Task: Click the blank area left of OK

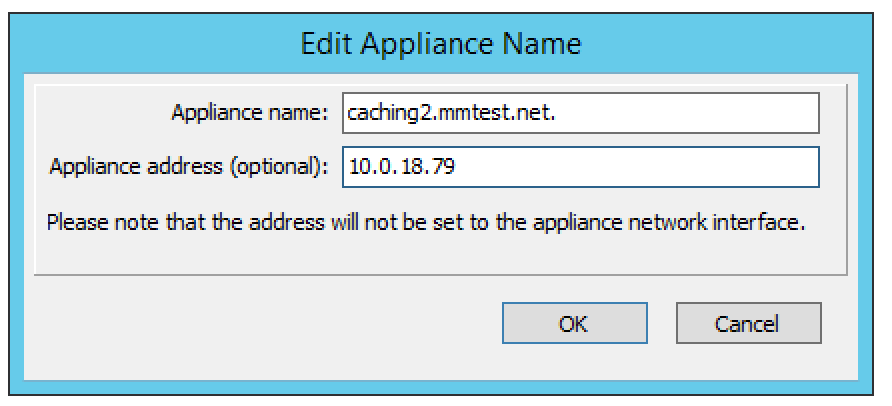Action: click(x=270, y=323)
